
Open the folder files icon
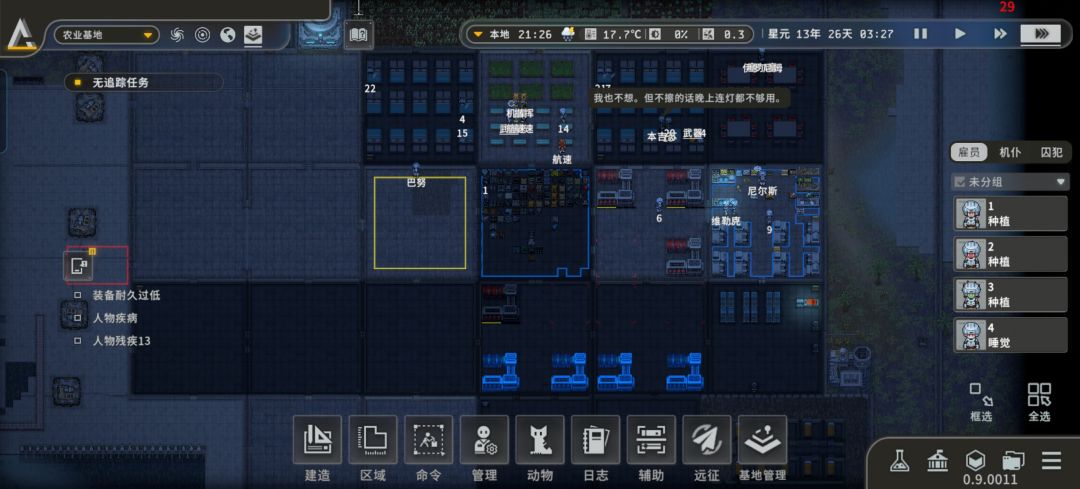tap(1013, 460)
